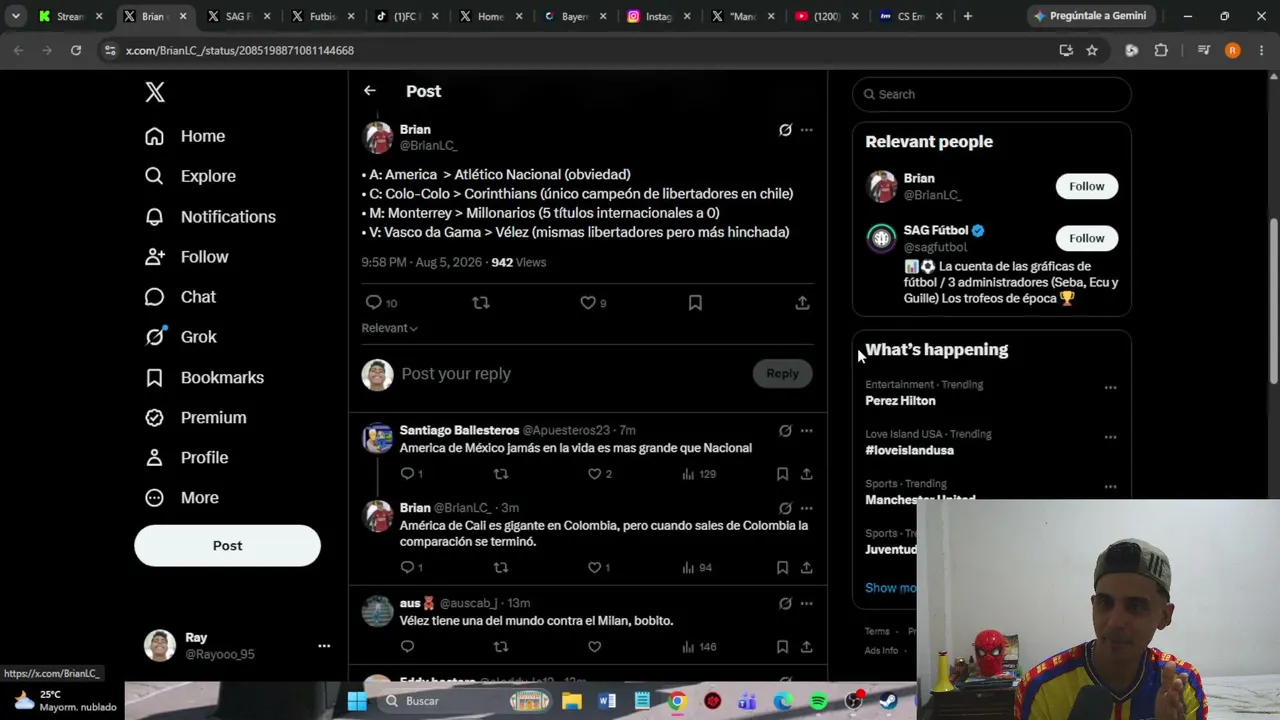Repost Santiago Ballesteros's reply
The height and width of the screenshot is (720, 1280).
[501, 474]
